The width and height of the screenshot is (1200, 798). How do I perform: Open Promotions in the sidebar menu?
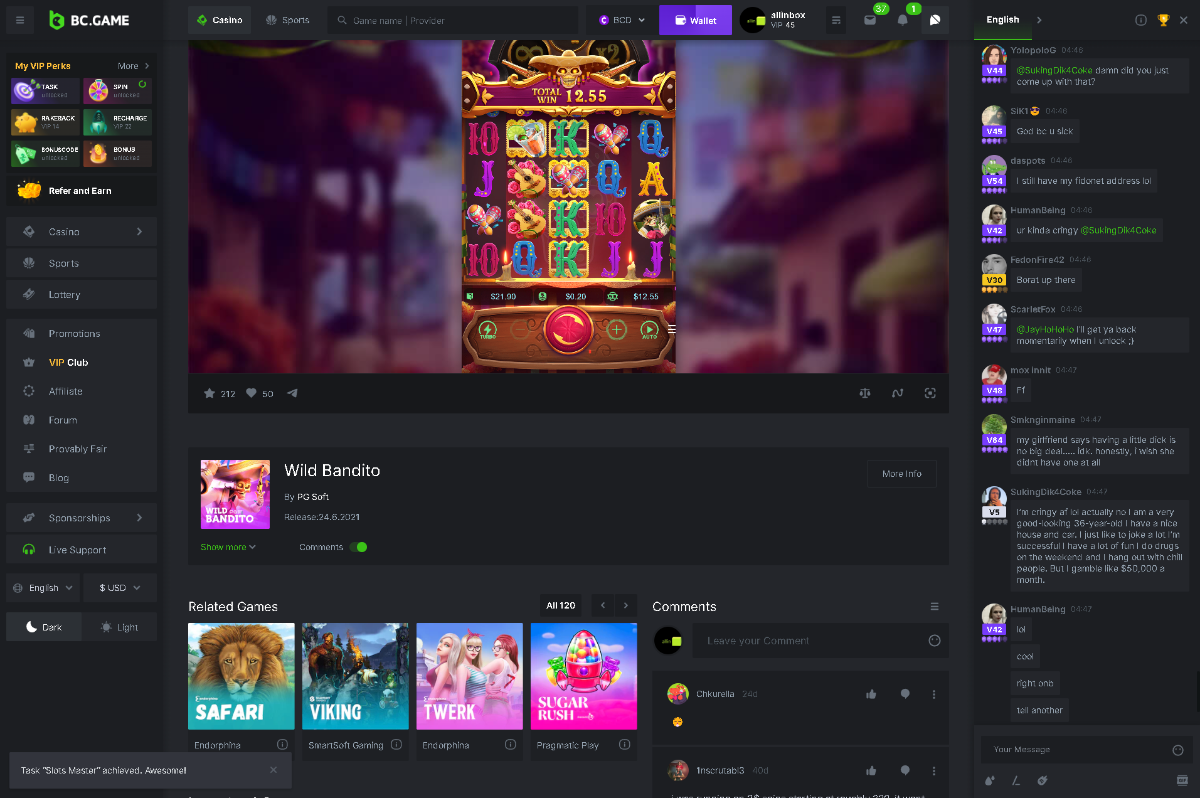pyautogui.click(x=75, y=333)
